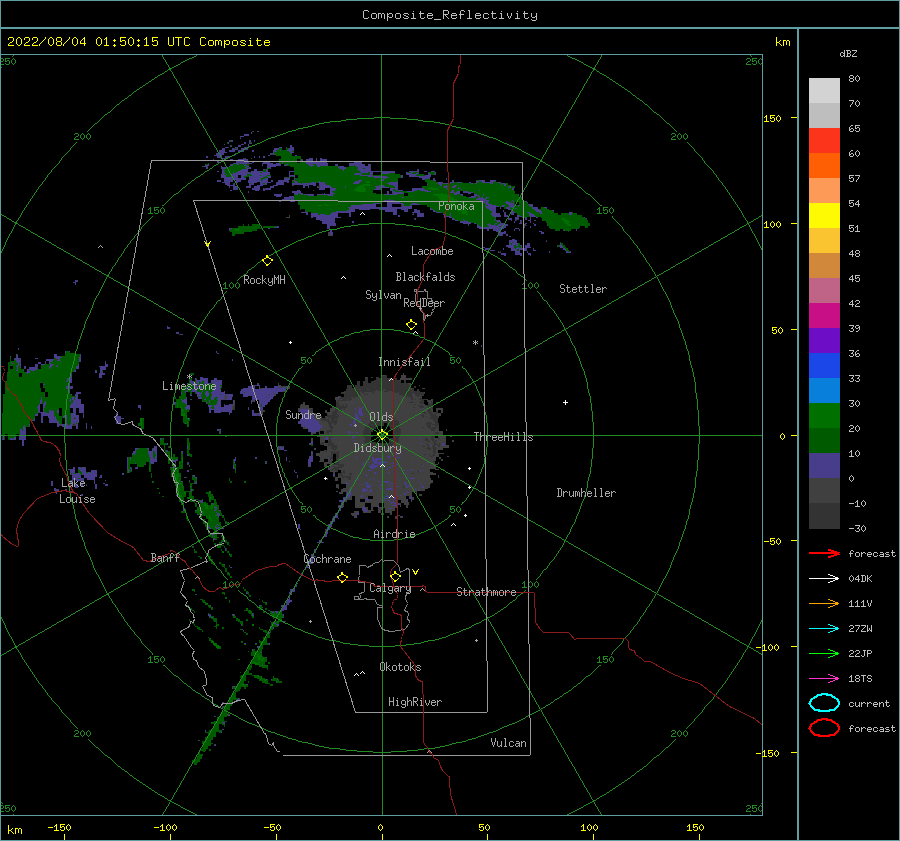Click the red forecast arrow in legend
This screenshot has width=900, height=841.
[824, 553]
